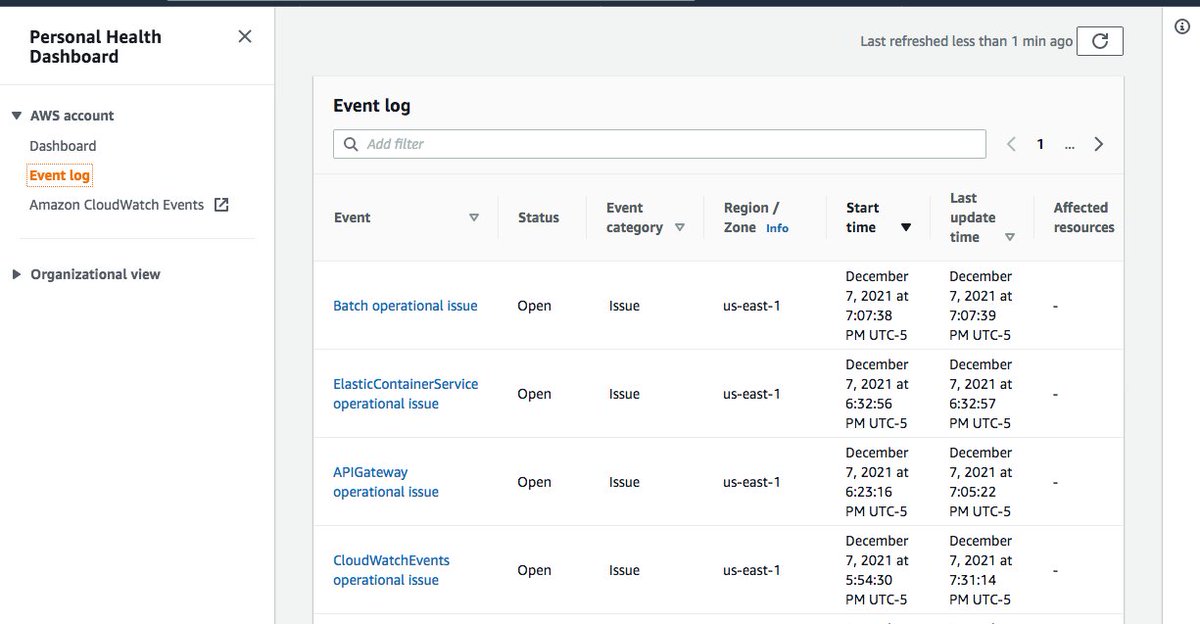Image resolution: width=1200 pixels, height=624 pixels.
Task: Sort by Start time arrow
Action: pyautogui.click(x=906, y=228)
